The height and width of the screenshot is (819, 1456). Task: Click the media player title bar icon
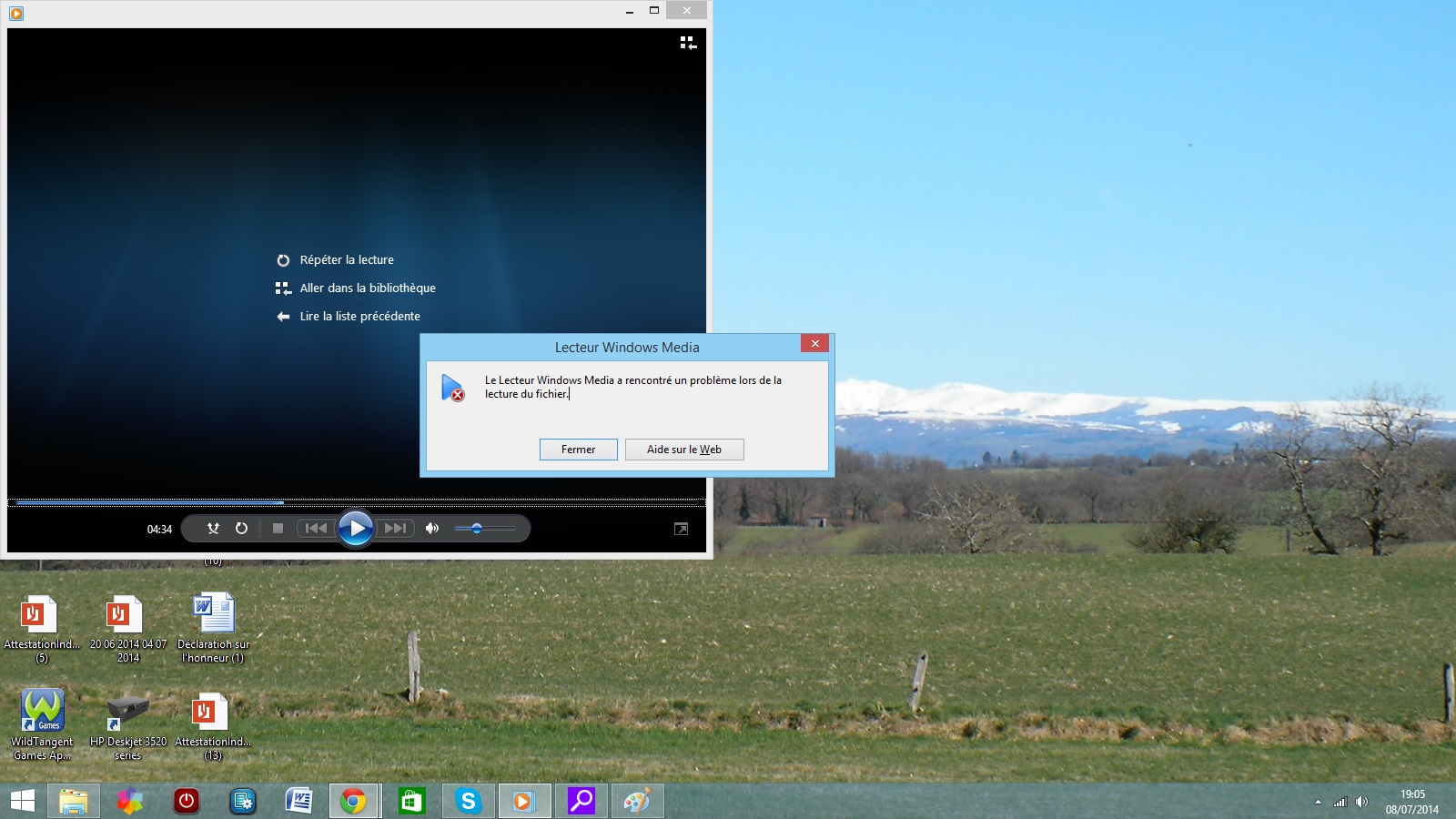point(15,13)
